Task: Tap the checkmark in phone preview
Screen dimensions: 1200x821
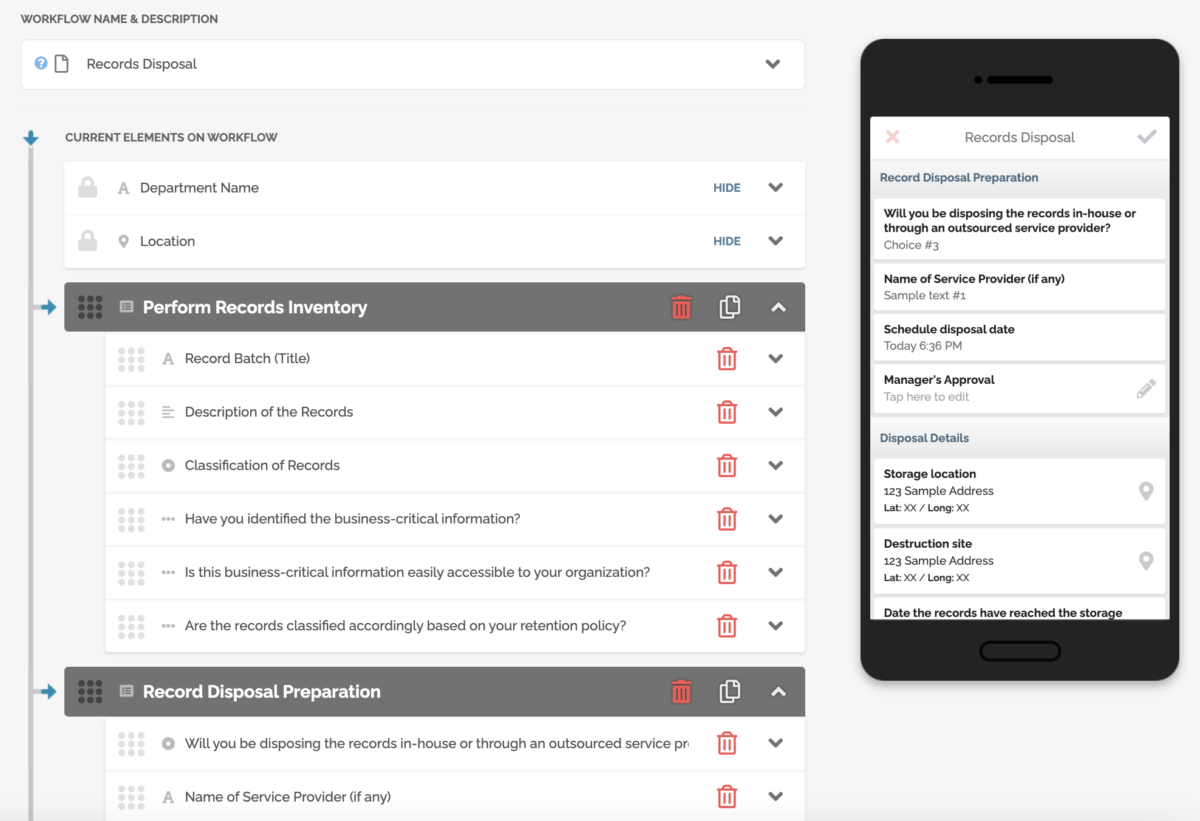Action: [x=1147, y=137]
